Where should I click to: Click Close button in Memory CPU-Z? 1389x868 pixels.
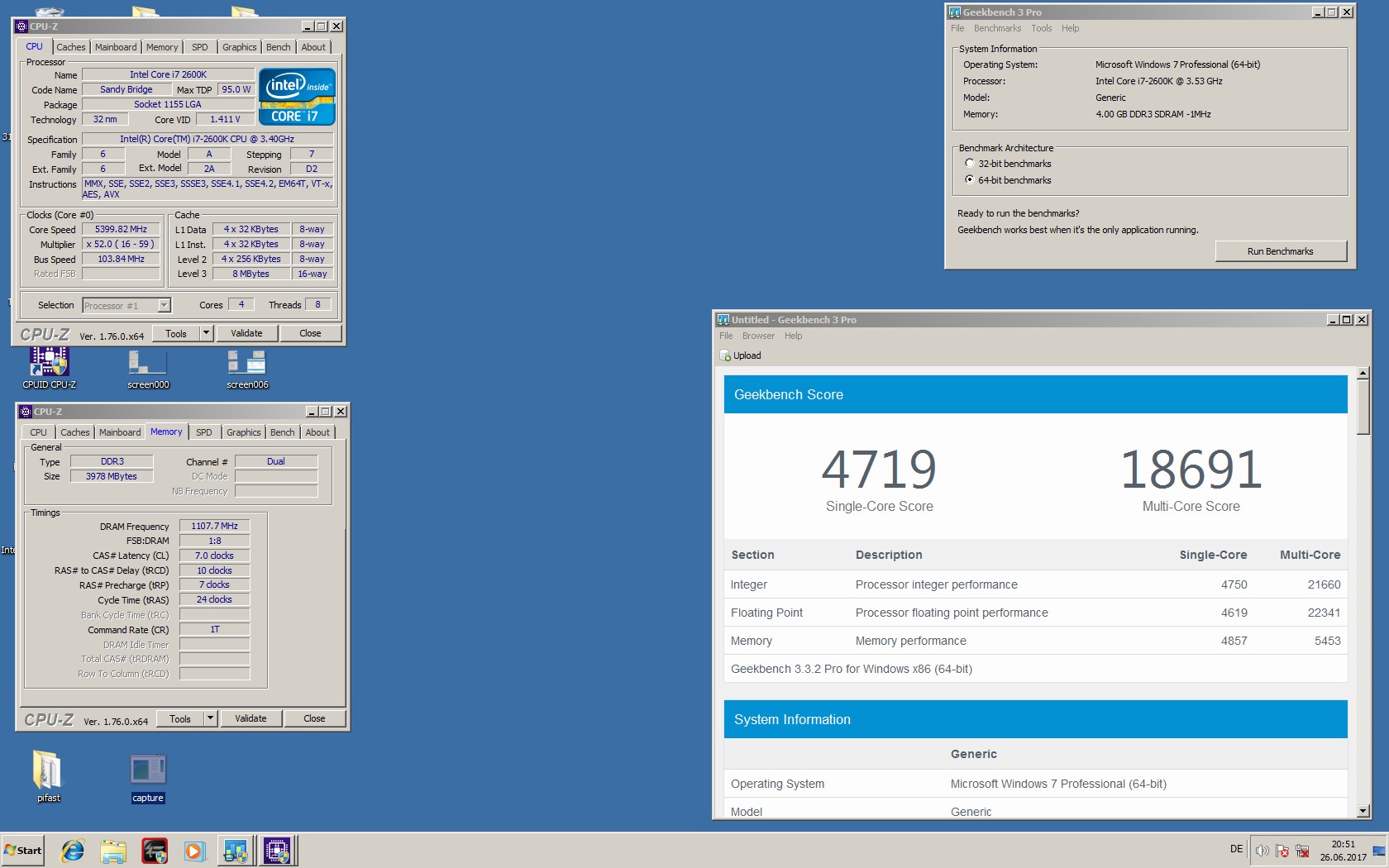tap(314, 718)
